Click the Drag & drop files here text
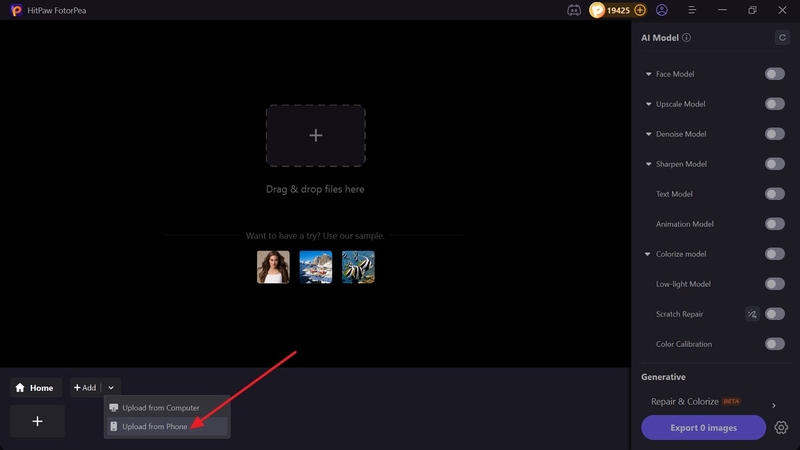Screen dimensions: 800x450 pyautogui.click(x=315, y=189)
